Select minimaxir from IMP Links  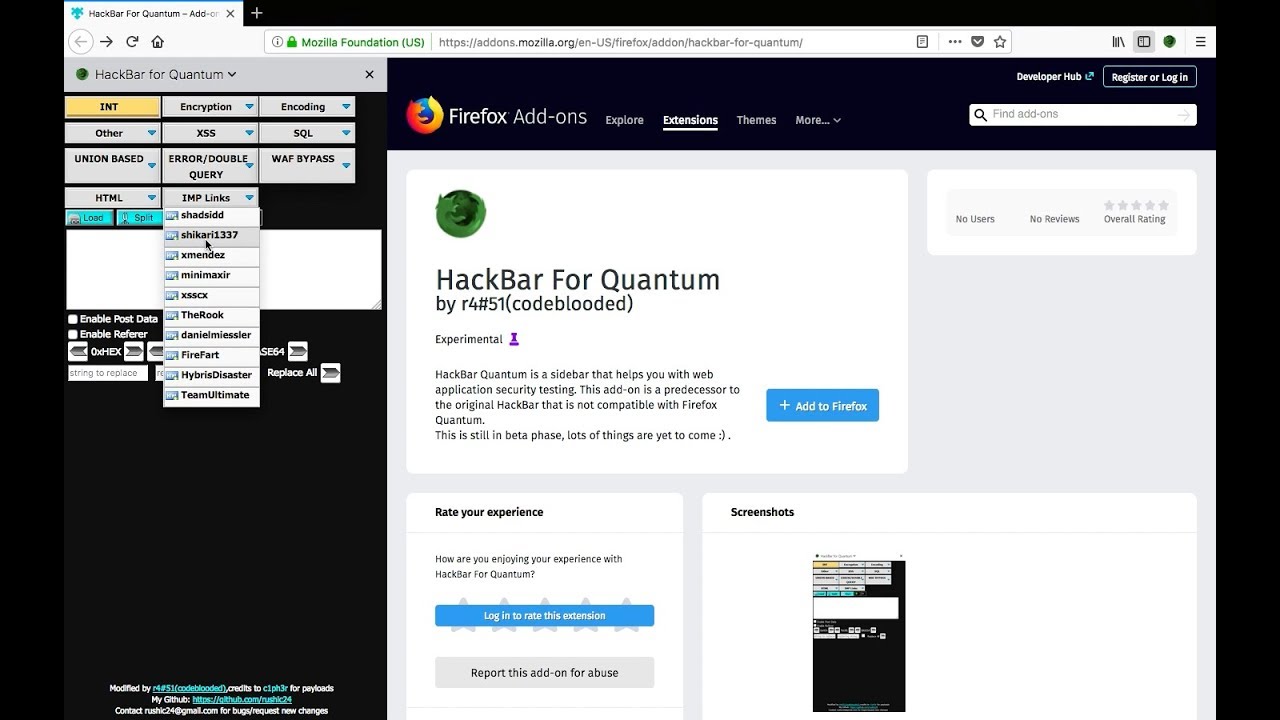212,276
